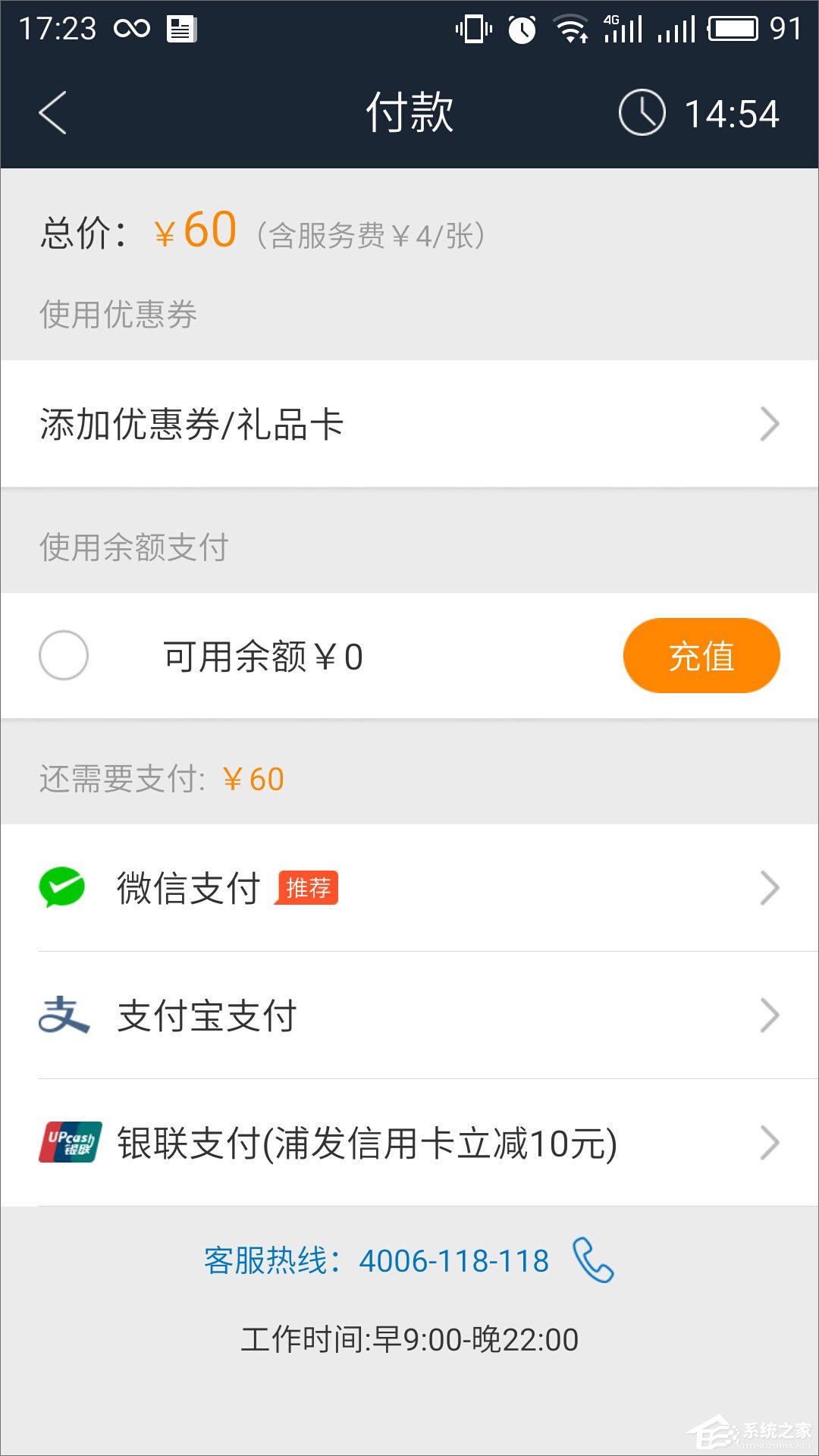Call the hotline number 4006-118-118
Image resolution: width=819 pixels, height=1456 pixels.
click(x=453, y=1261)
